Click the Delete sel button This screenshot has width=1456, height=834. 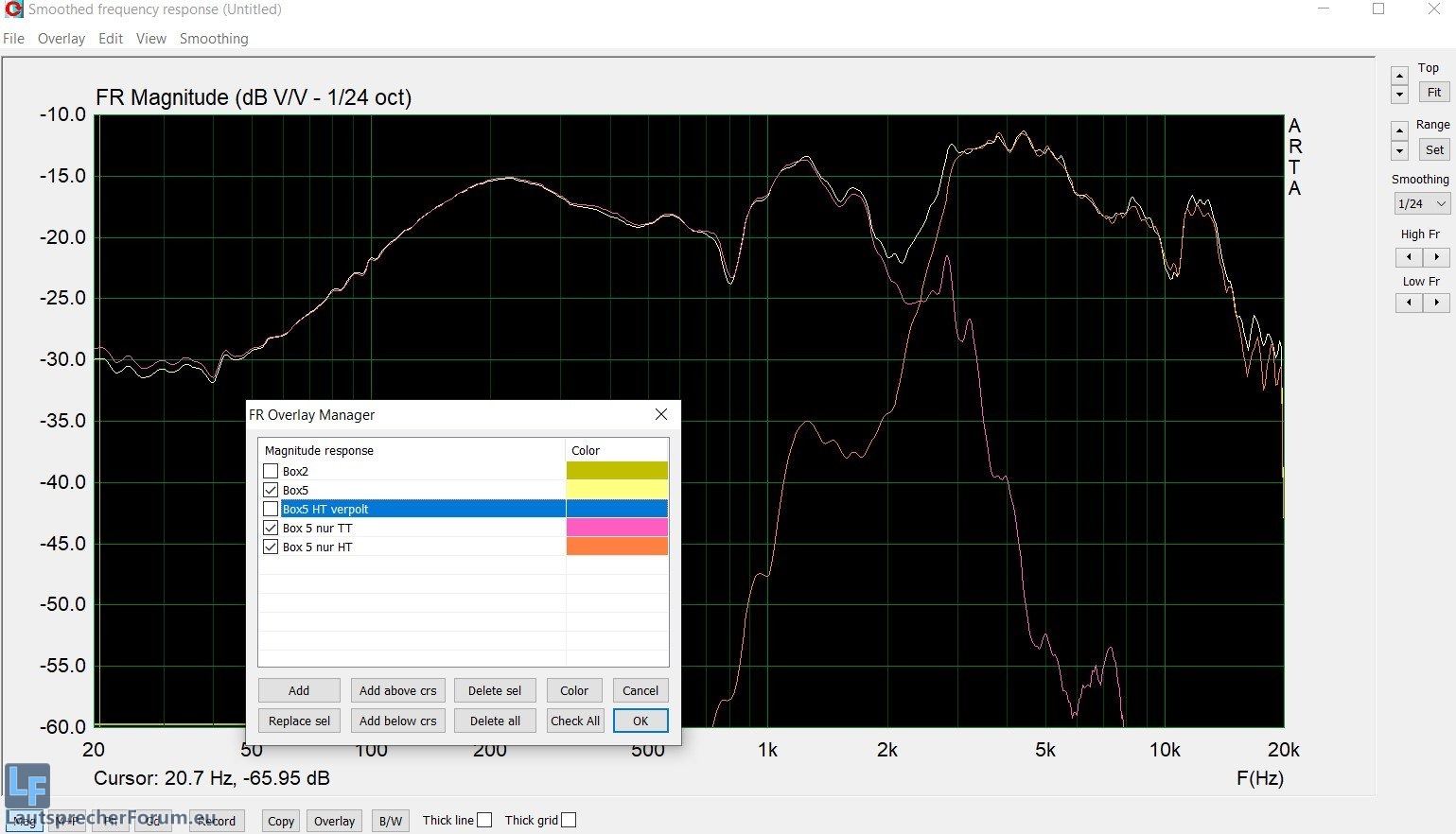pyautogui.click(x=495, y=690)
